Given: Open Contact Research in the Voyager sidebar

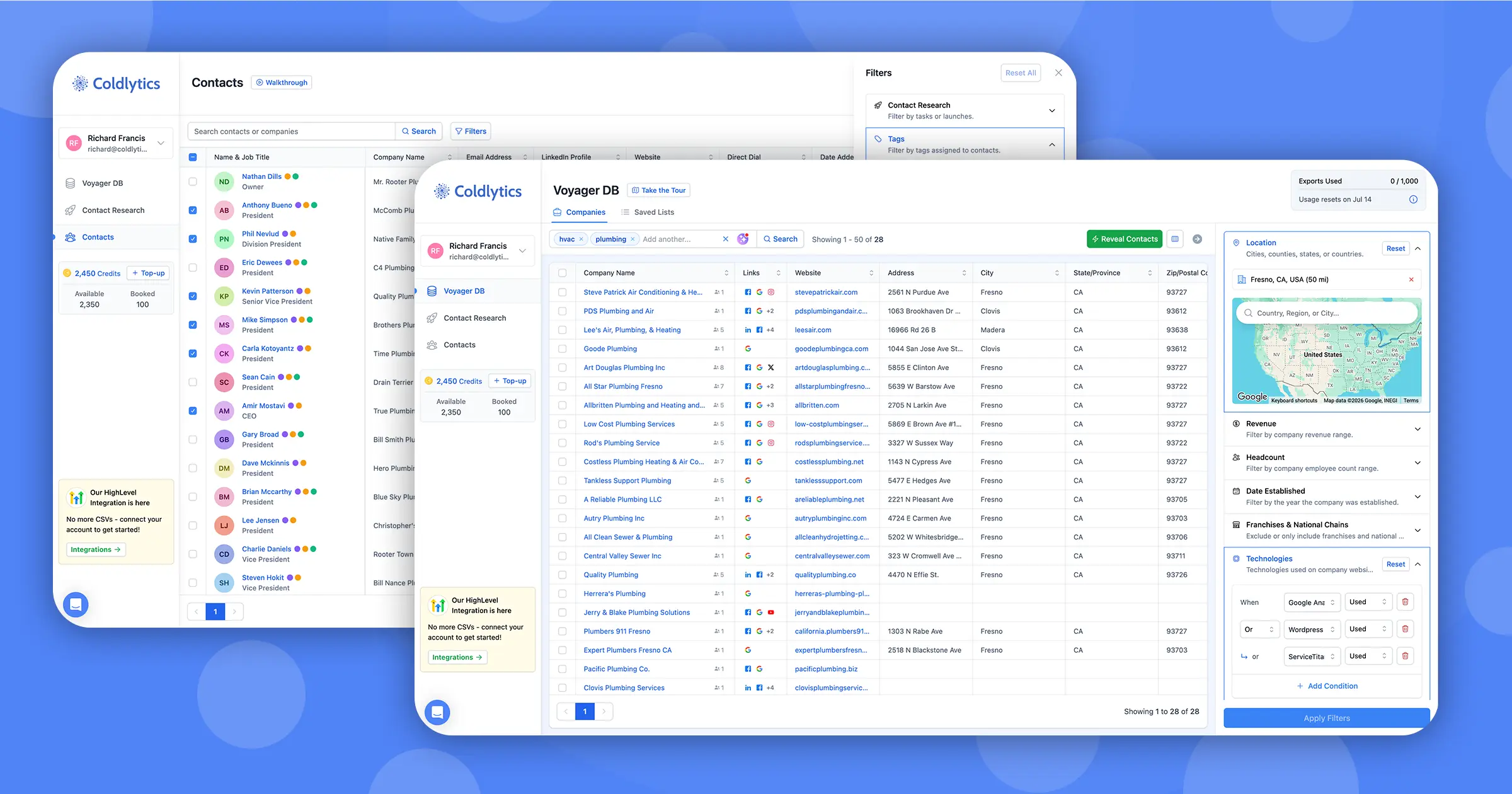Looking at the screenshot, I should 474,318.
